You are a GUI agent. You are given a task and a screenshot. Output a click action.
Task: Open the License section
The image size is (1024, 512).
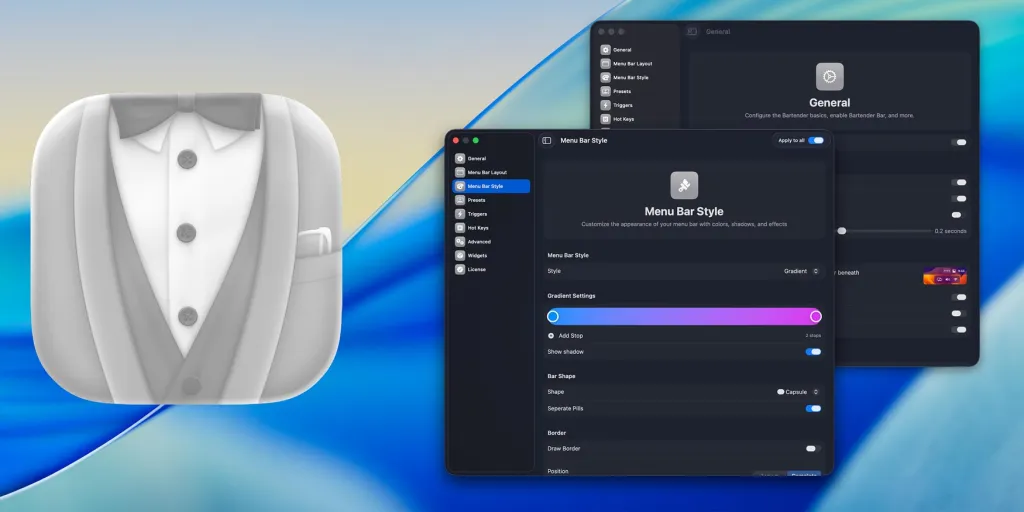click(x=476, y=269)
